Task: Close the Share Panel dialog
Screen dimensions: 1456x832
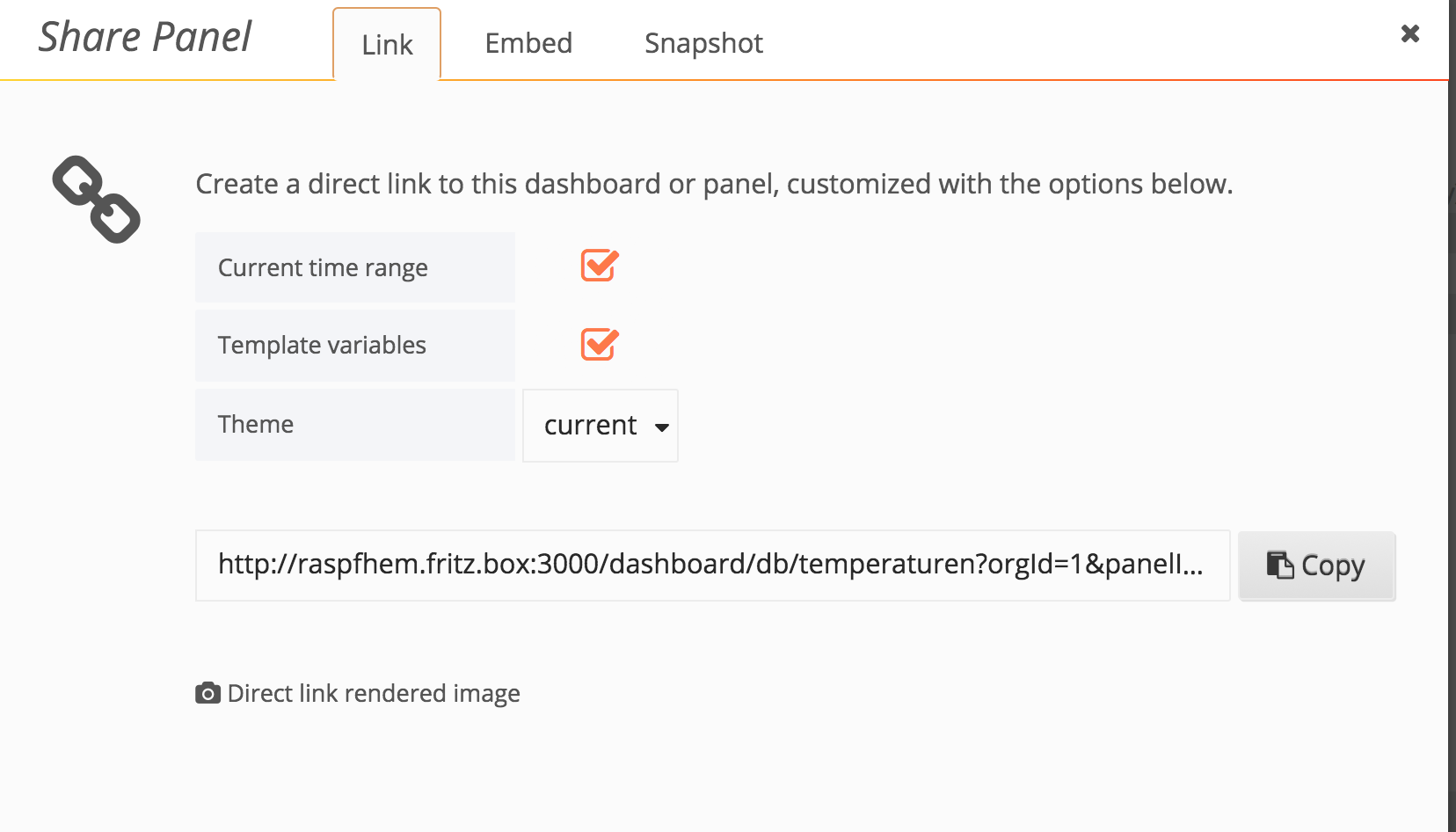Action: click(1410, 33)
